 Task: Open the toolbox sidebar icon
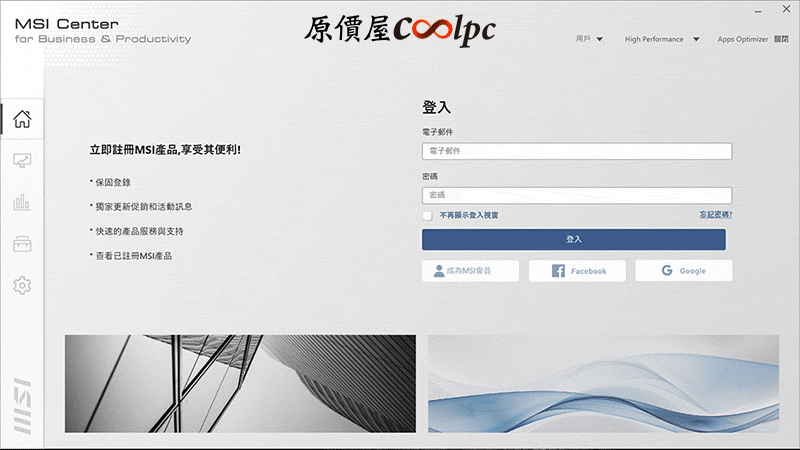[x=22, y=244]
